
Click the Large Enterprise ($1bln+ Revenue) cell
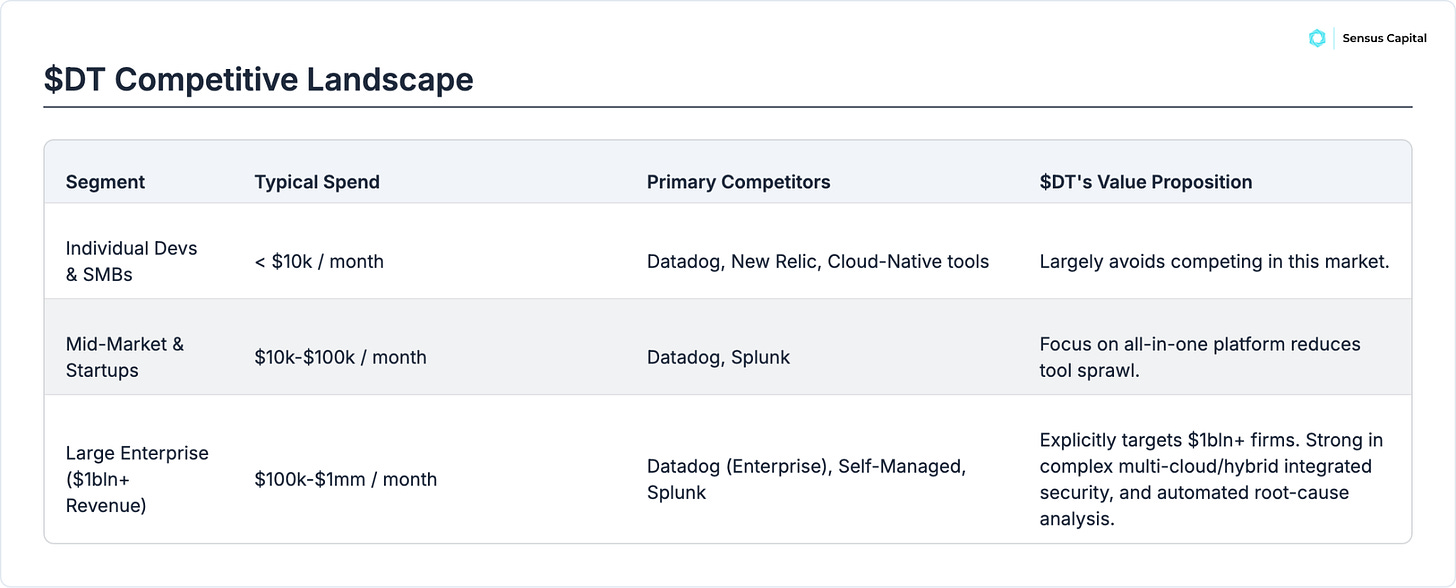137,479
